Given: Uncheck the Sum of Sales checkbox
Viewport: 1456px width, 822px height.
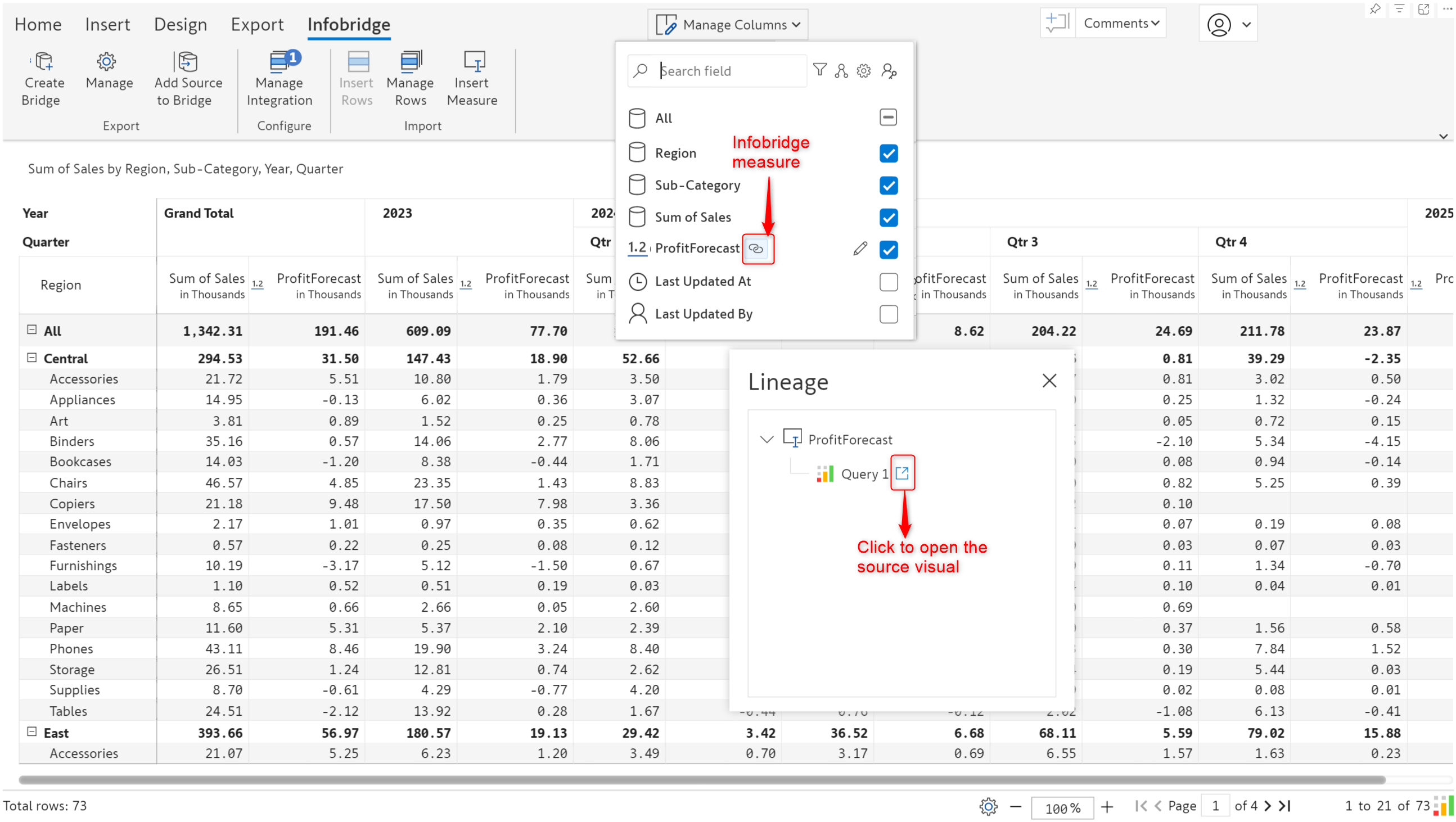Looking at the screenshot, I should pyautogui.click(x=888, y=218).
